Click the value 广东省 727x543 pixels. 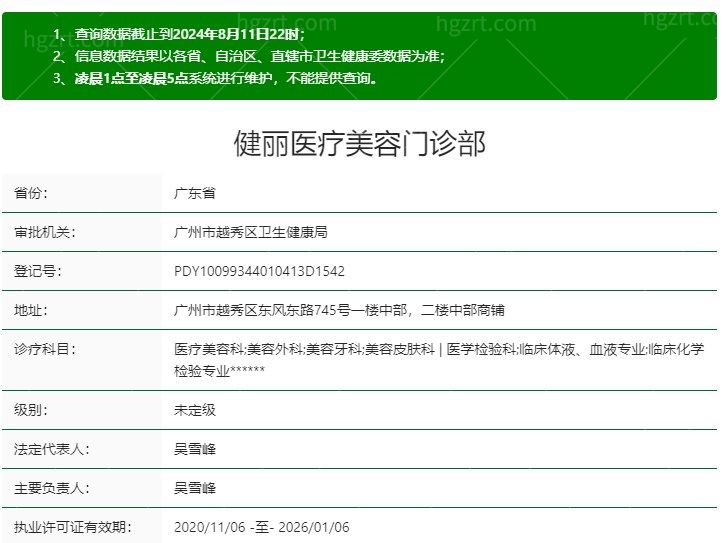pyautogui.click(x=195, y=193)
